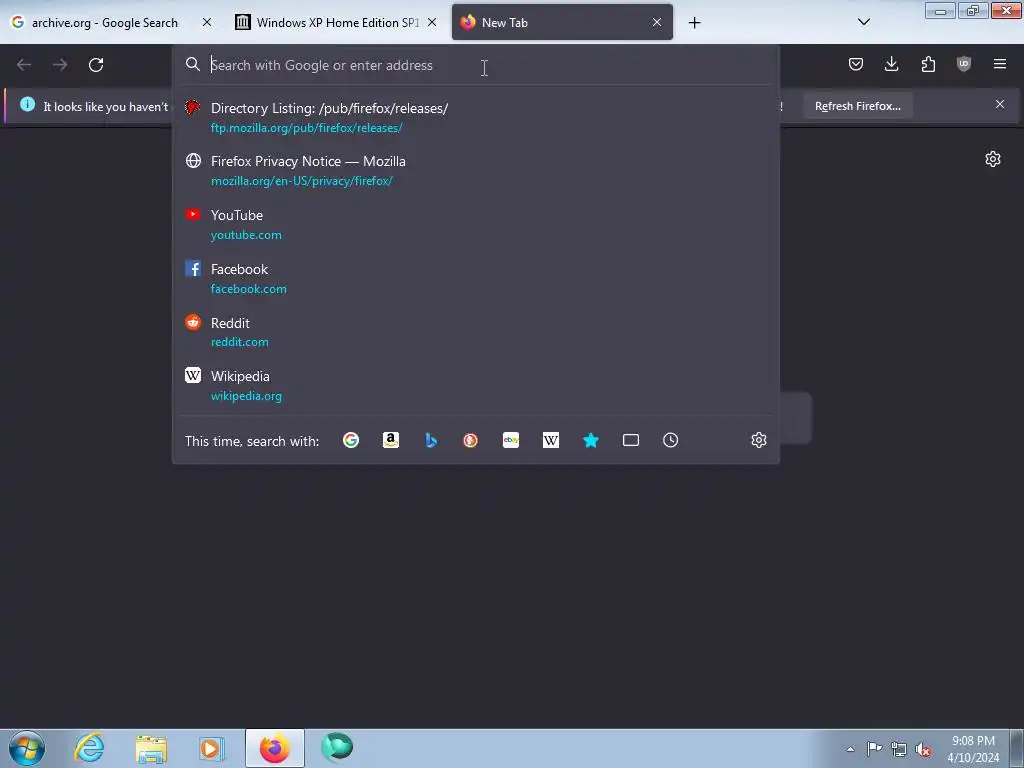
Task: Search this time with Bing icon
Action: tap(431, 440)
